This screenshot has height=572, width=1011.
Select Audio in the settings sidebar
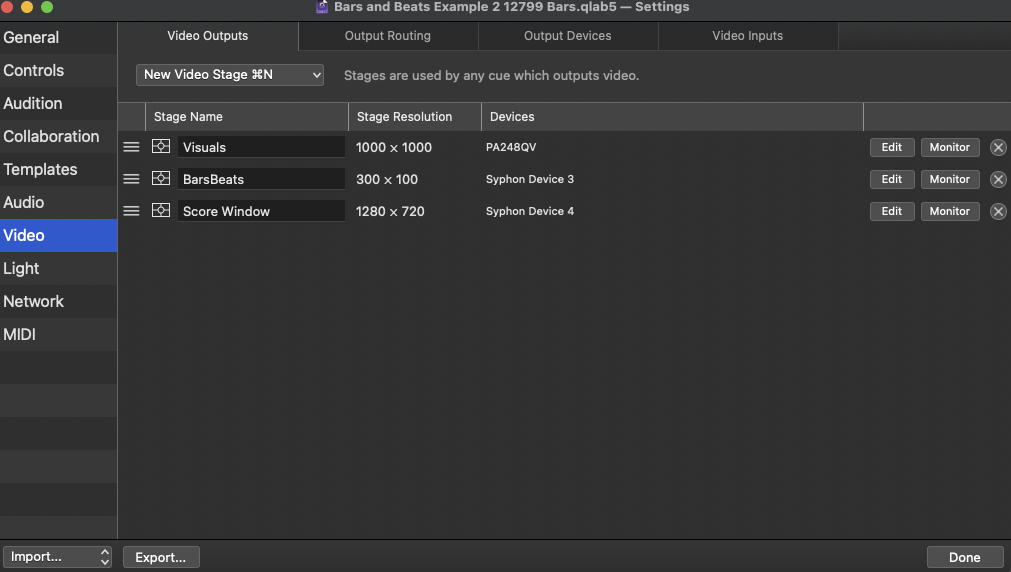point(24,202)
